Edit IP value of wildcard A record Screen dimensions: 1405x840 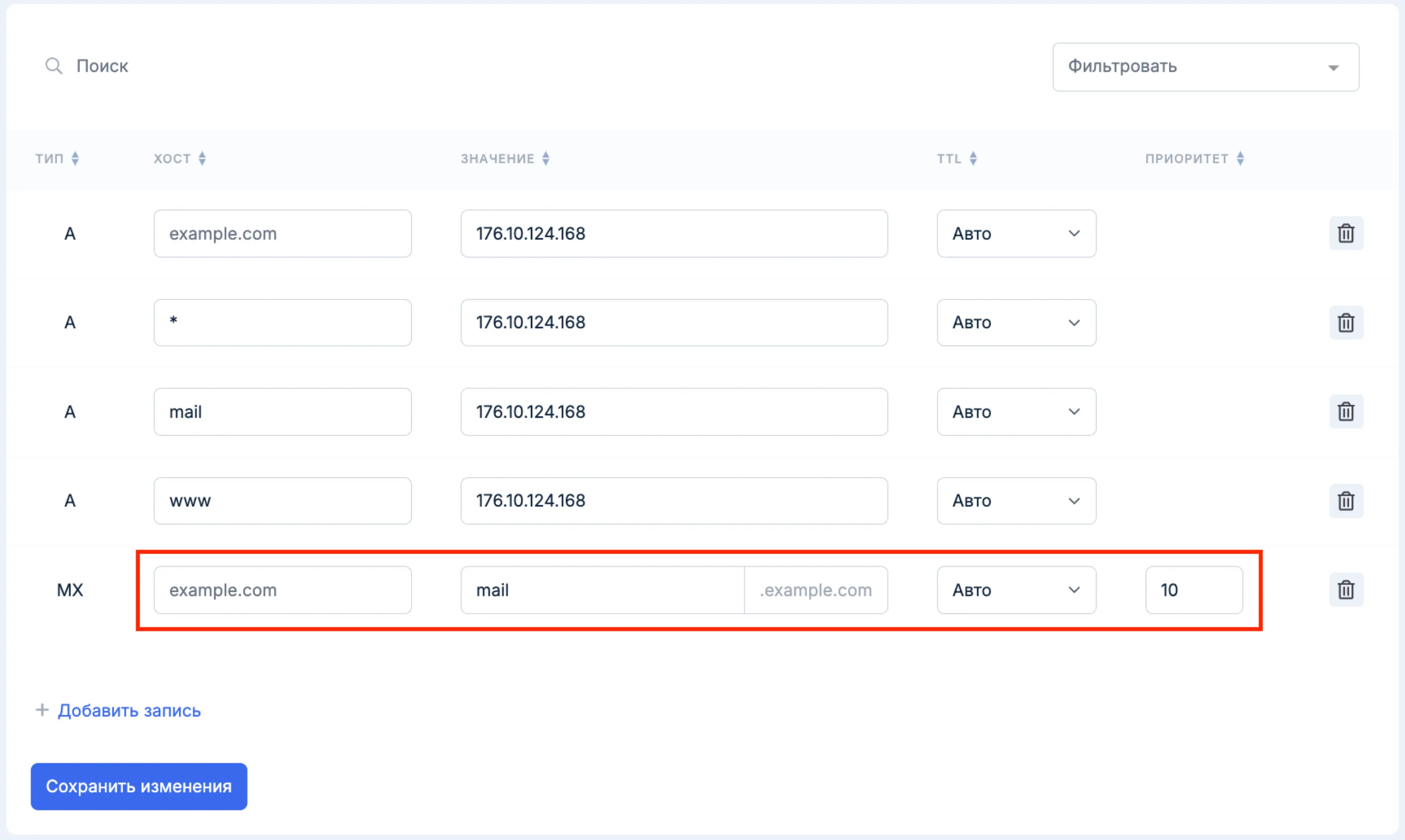[x=674, y=323]
